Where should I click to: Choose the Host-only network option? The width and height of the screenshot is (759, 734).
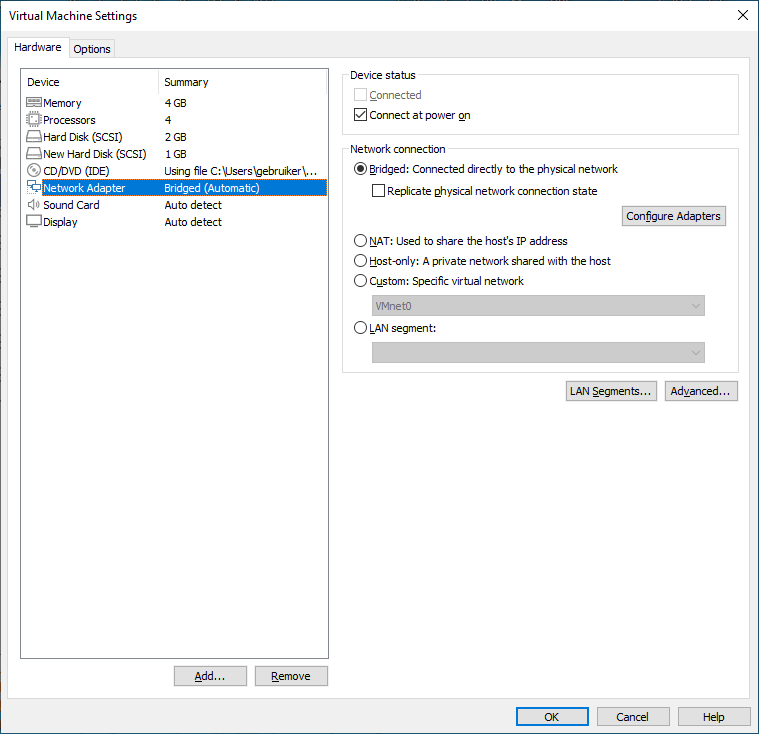(361, 261)
